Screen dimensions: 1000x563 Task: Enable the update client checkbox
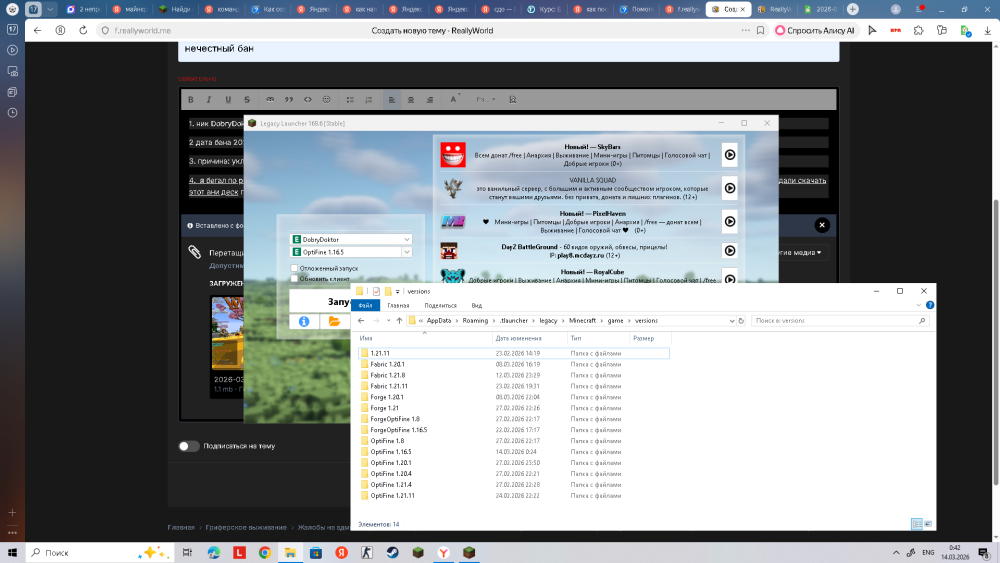click(x=294, y=279)
